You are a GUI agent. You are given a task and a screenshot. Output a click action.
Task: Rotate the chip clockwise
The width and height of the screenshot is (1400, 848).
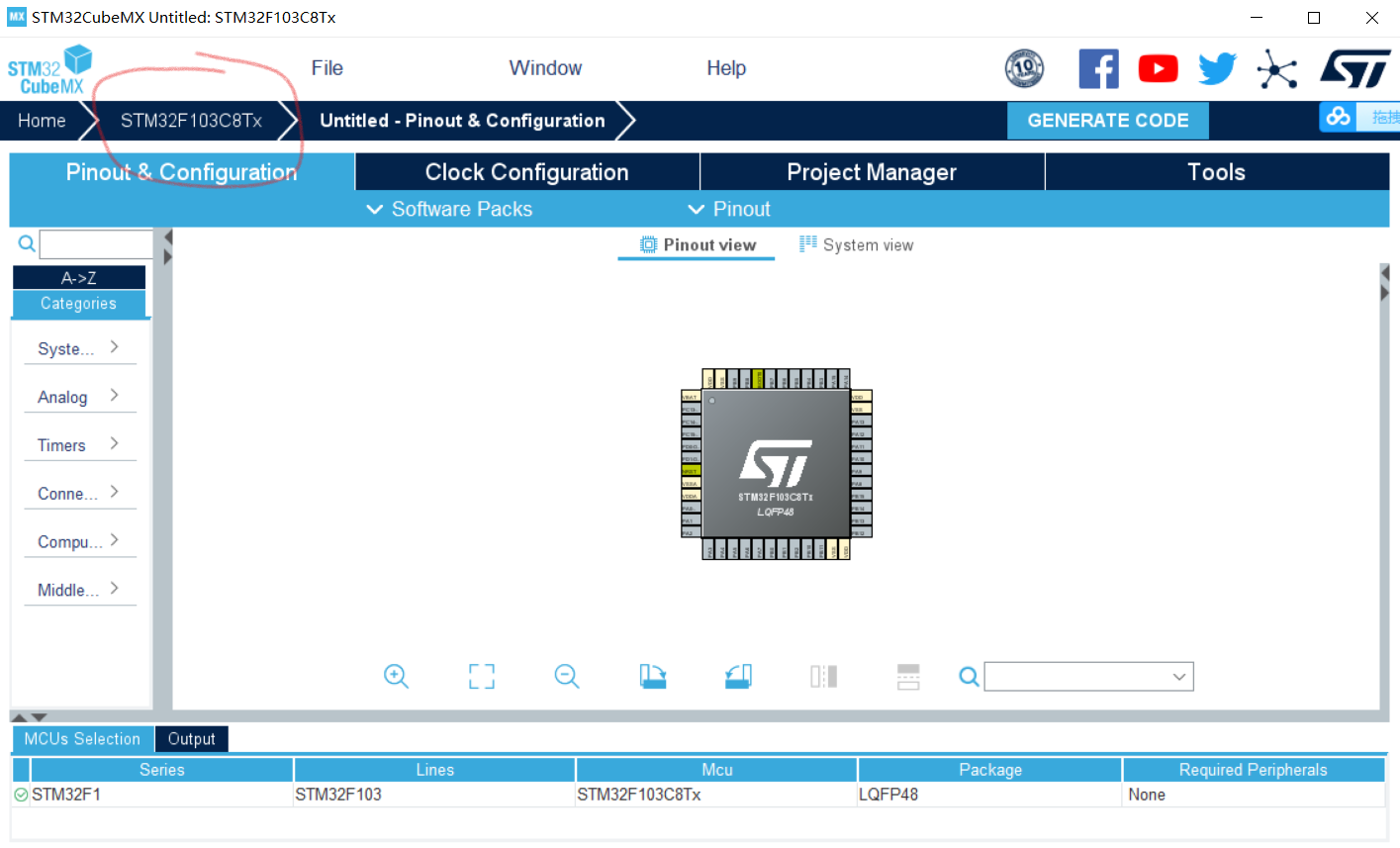tap(653, 677)
